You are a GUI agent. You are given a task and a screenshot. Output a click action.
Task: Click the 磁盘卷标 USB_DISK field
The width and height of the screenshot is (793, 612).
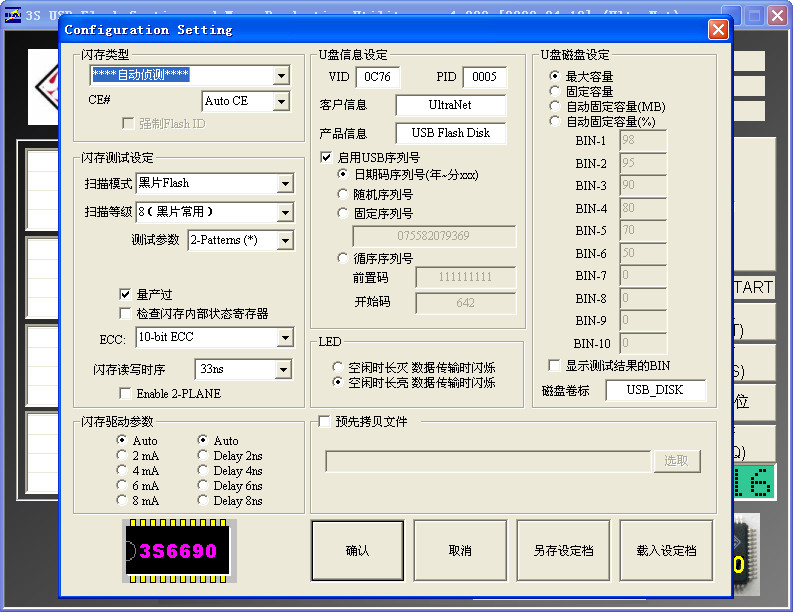tap(655, 390)
